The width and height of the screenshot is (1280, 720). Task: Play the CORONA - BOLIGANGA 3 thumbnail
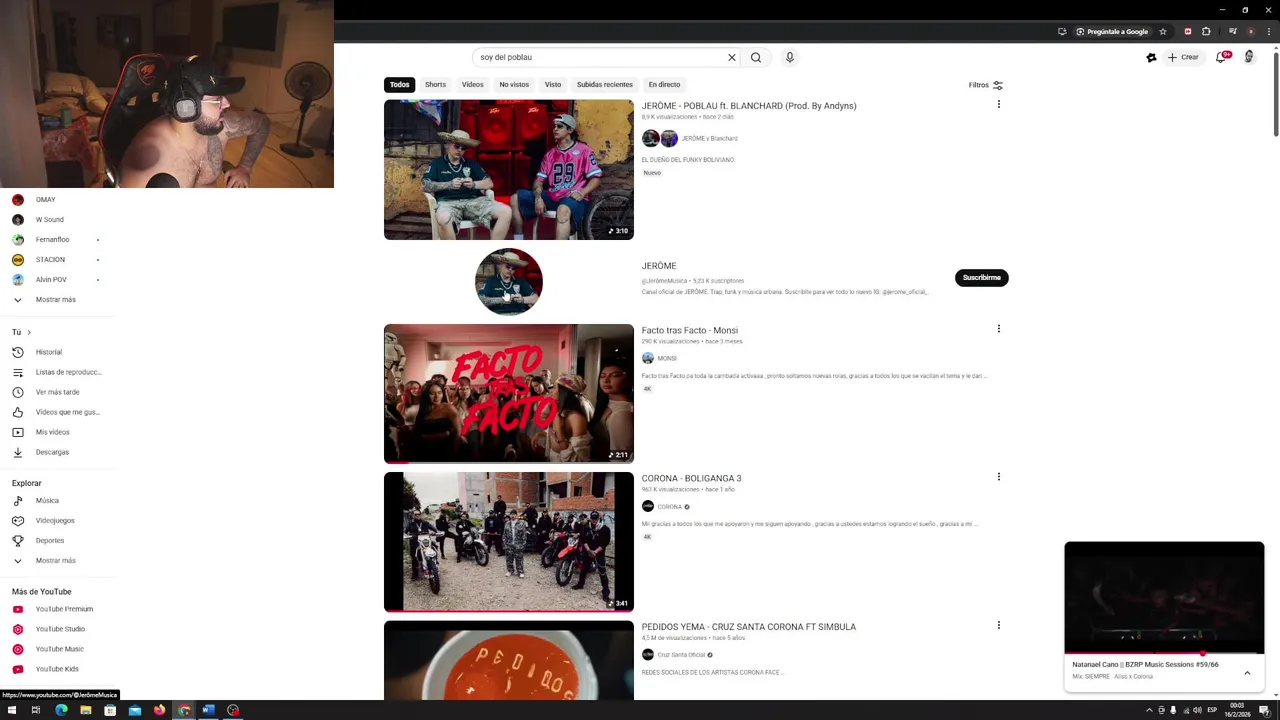(508, 541)
